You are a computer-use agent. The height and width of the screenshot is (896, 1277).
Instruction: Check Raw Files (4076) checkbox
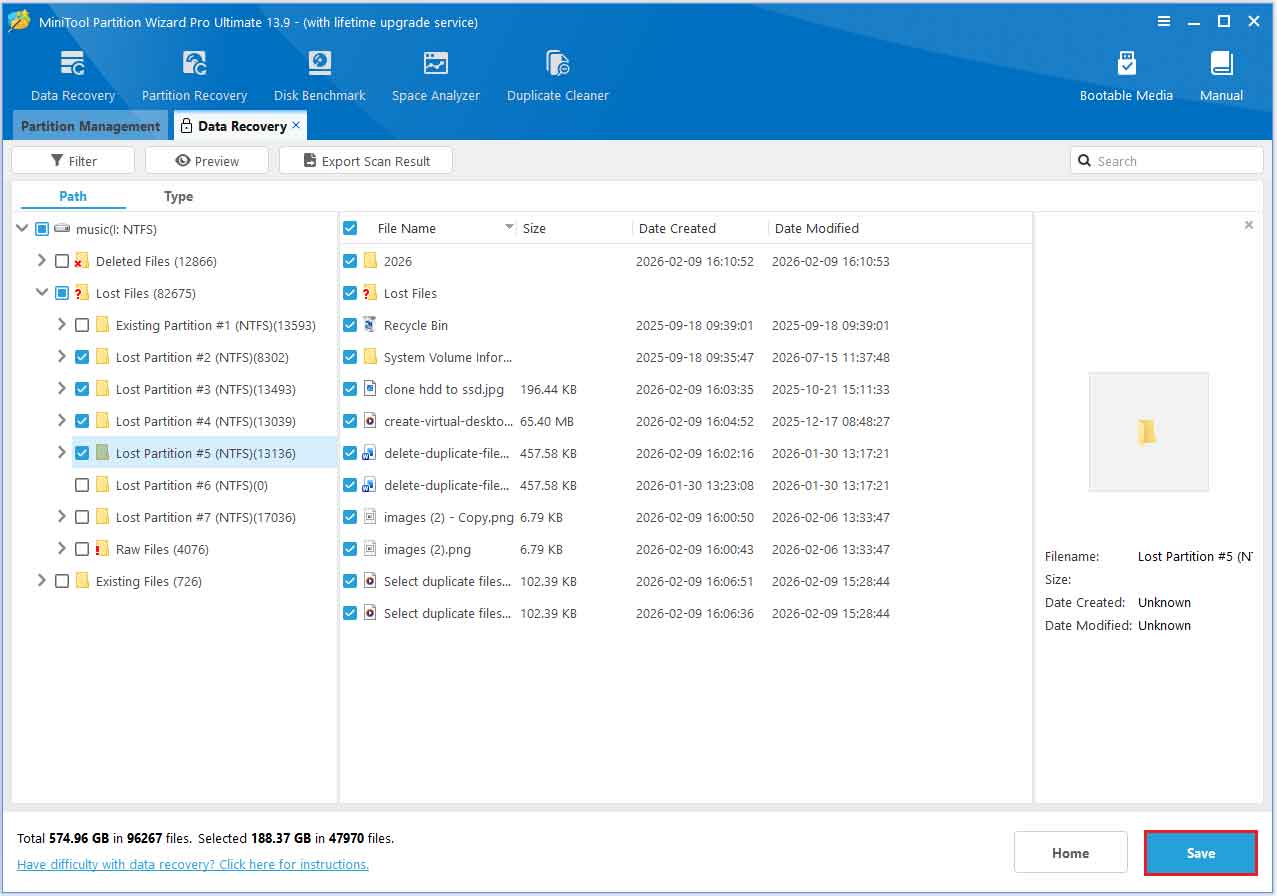(82, 549)
